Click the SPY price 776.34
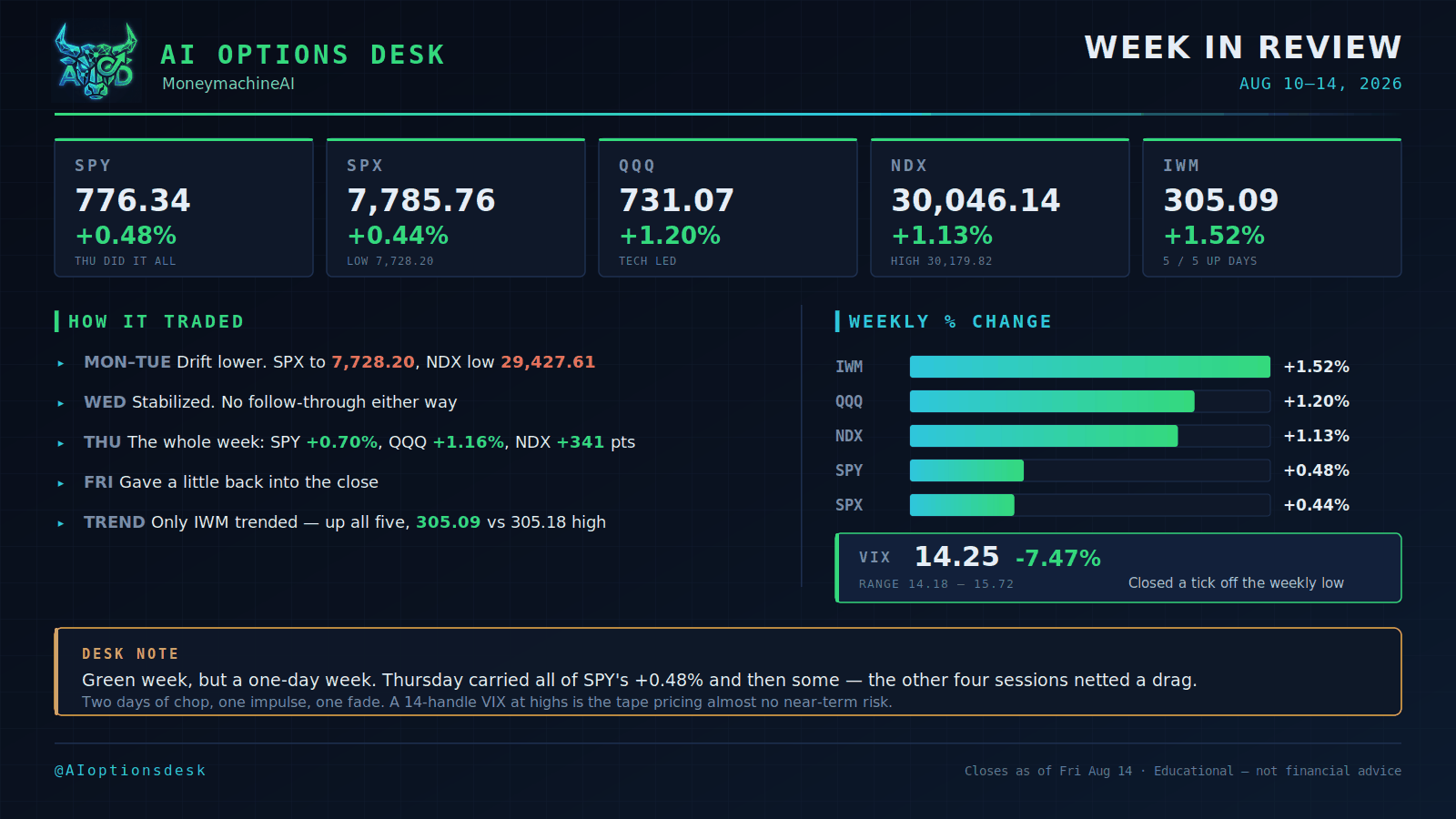 tap(133, 200)
